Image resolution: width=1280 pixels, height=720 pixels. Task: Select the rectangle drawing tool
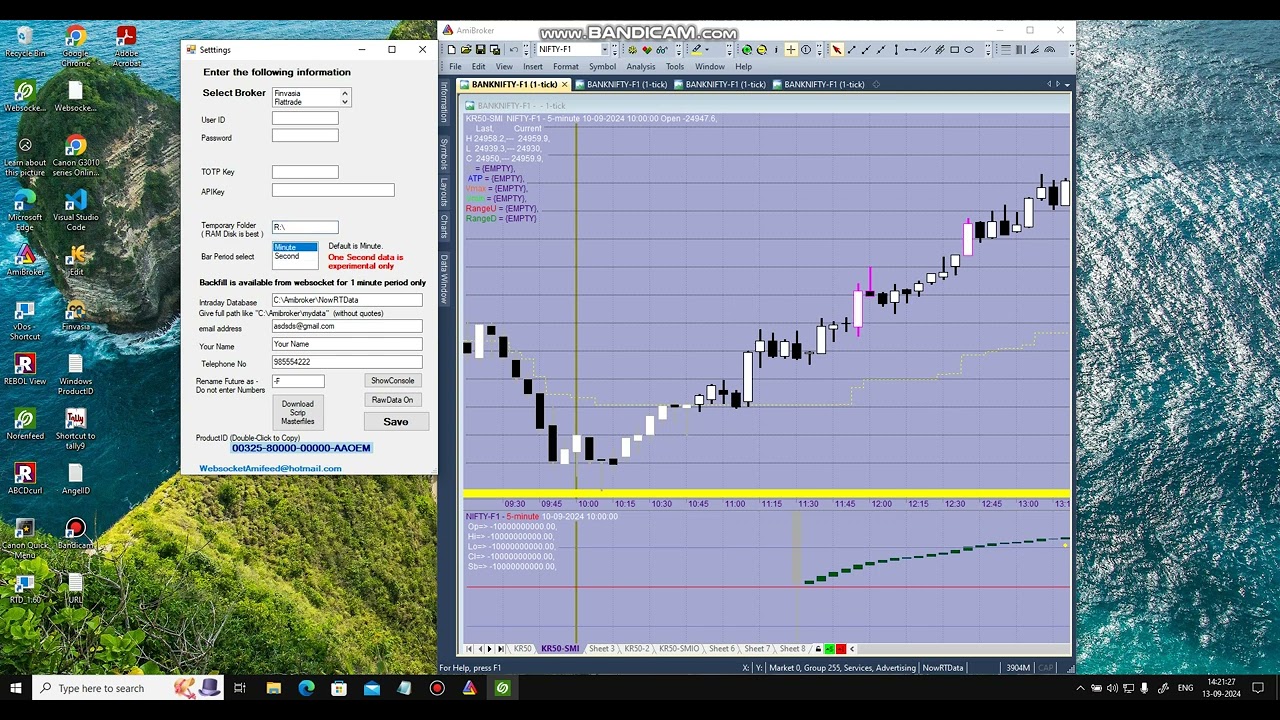tap(954, 49)
